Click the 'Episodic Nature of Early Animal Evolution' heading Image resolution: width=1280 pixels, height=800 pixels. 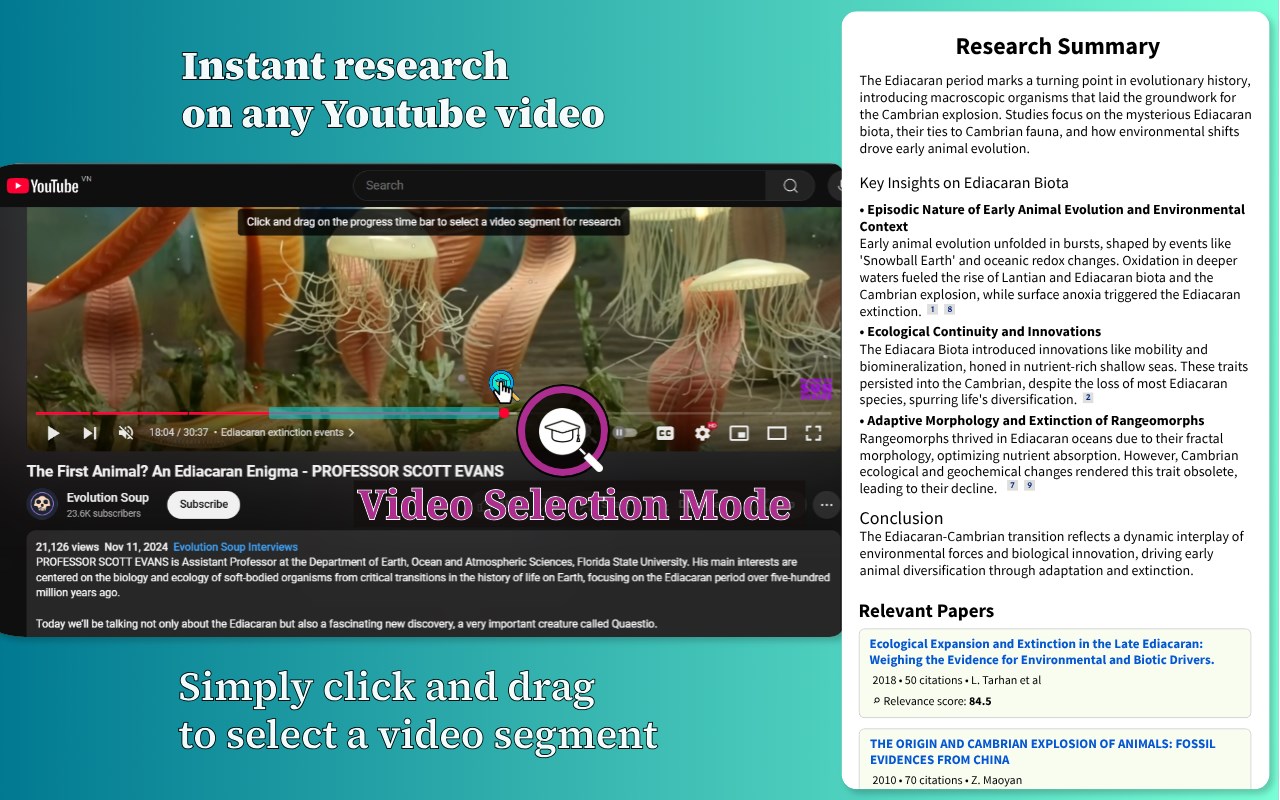(x=1052, y=218)
